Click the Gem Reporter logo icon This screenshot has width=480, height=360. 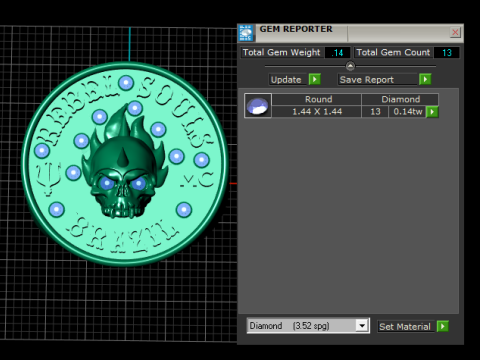pos(246,33)
